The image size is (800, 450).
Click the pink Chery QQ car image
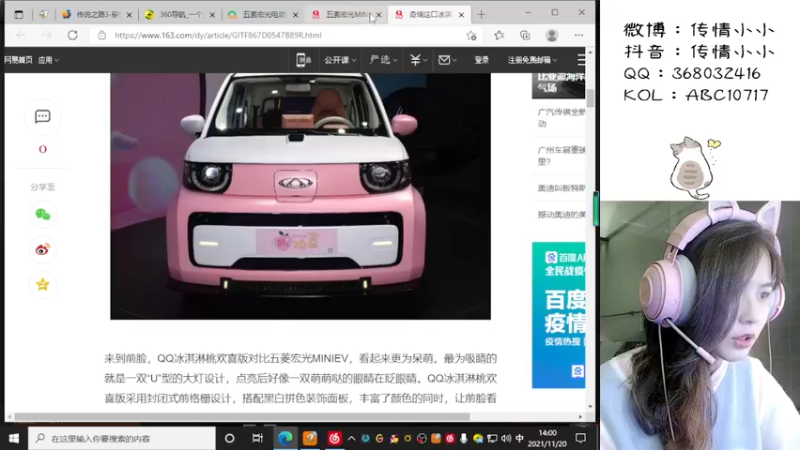(301, 196)
